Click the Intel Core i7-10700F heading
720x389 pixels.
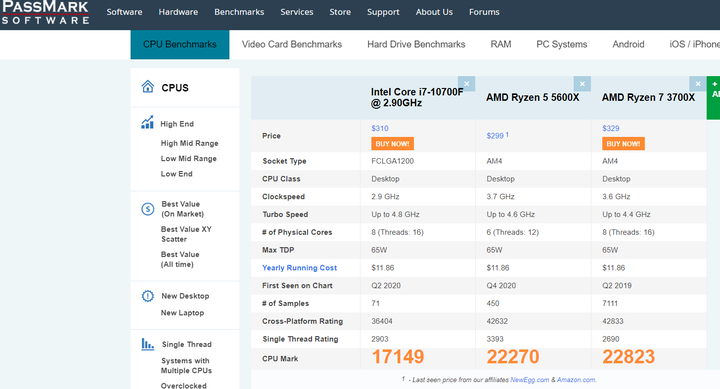(x=417, y=97)
